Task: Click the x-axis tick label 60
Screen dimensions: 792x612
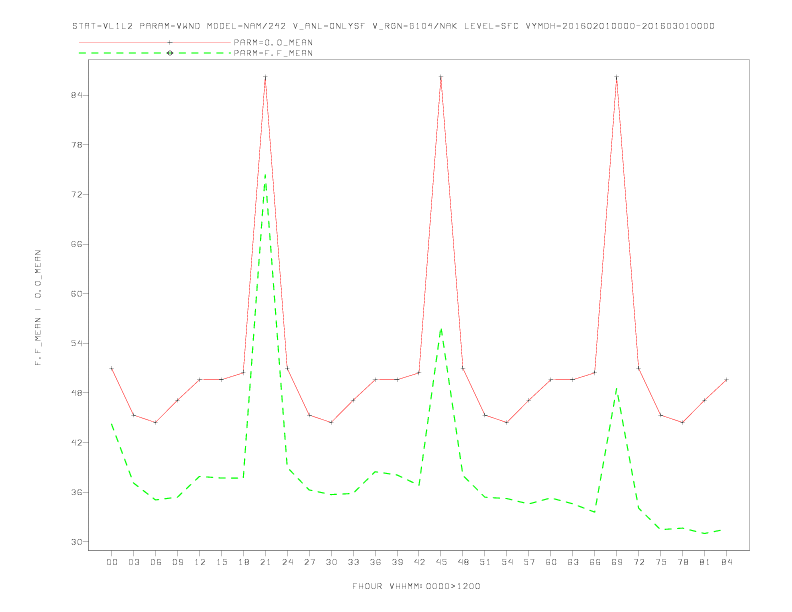Action: point(551,562)
